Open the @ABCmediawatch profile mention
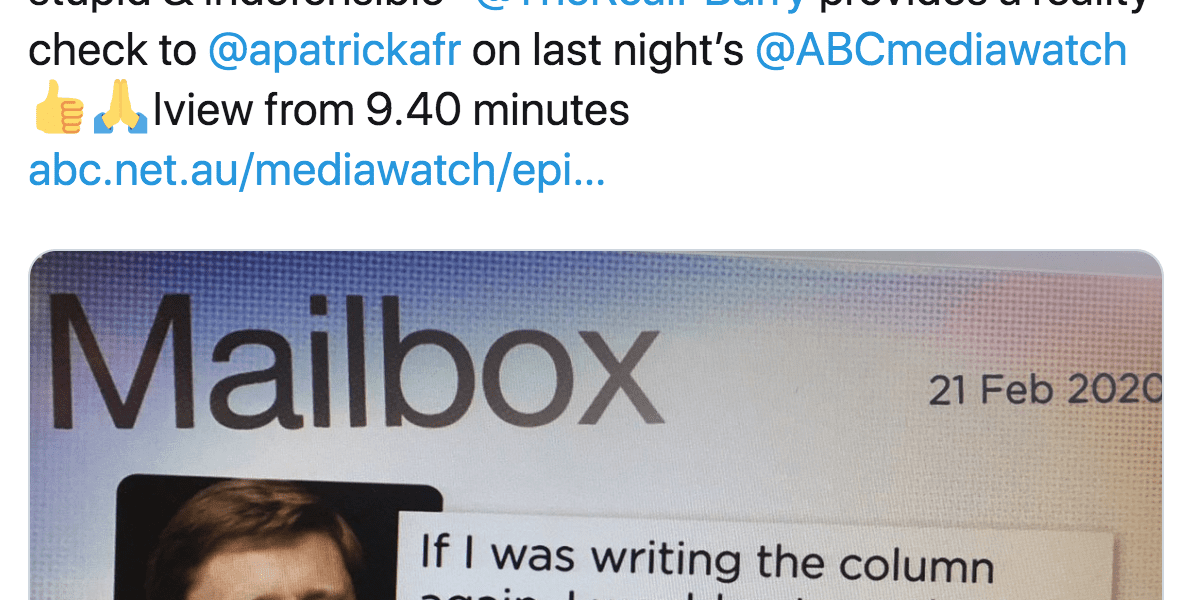 coord(941,50)
